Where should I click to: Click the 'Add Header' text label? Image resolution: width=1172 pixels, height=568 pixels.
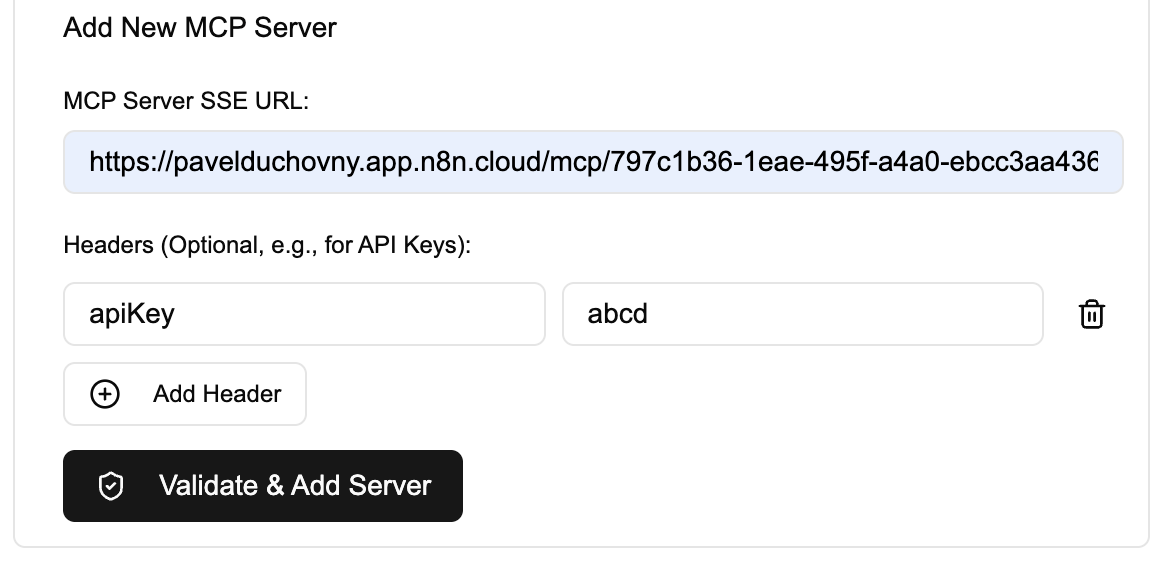(217, 395)
